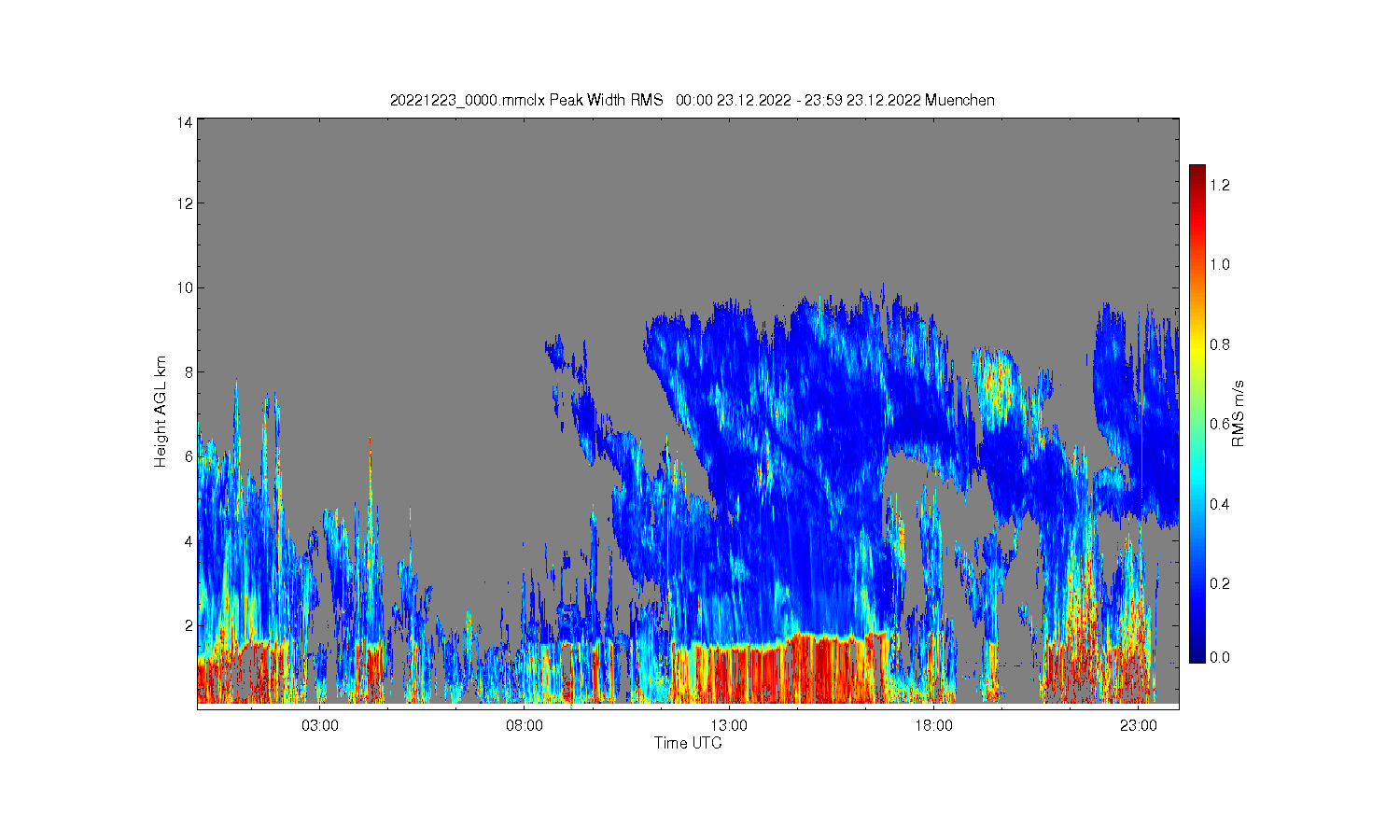Image resolution: width=1400 pixels, height=840 pixels.
Task: Click the colorbar value '0.6'
Action: tap(1220, 424)
